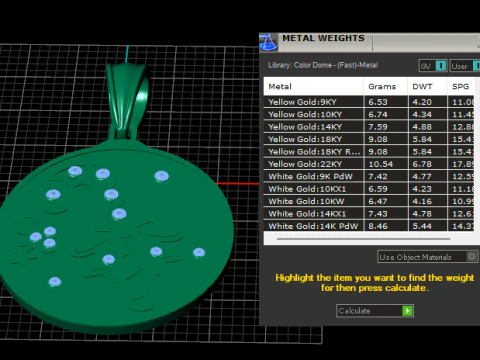This screenshot has width=480, height=360.
Task: Click the 6.78 DWT cell
Action: click(x=428, y=164)
